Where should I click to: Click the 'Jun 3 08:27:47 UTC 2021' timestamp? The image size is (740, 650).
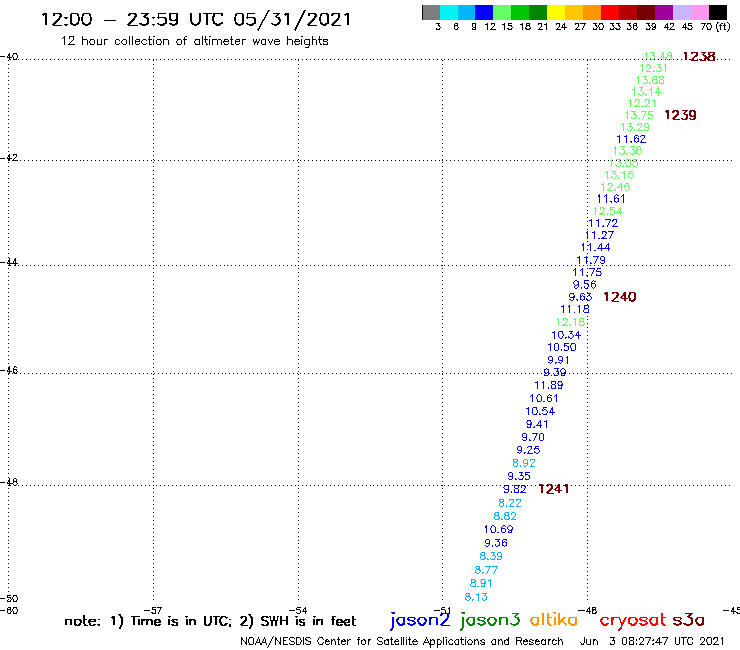pyautogui.click(x=652, y=641)
